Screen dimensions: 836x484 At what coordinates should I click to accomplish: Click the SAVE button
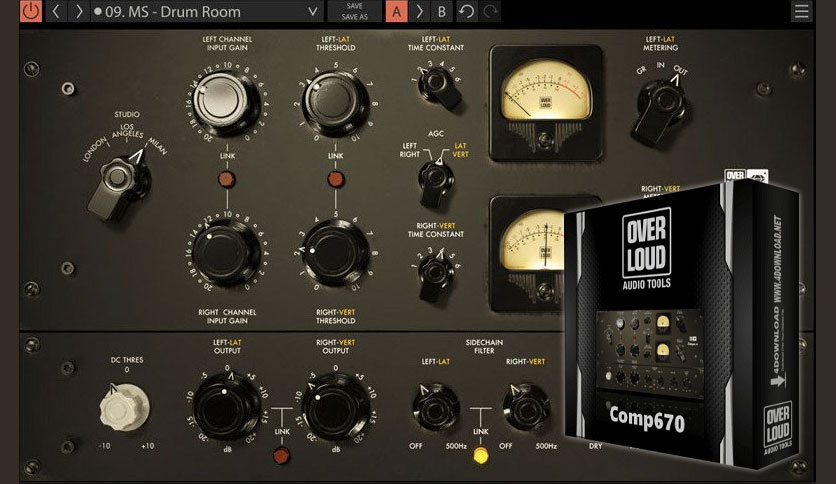(355, 6)
